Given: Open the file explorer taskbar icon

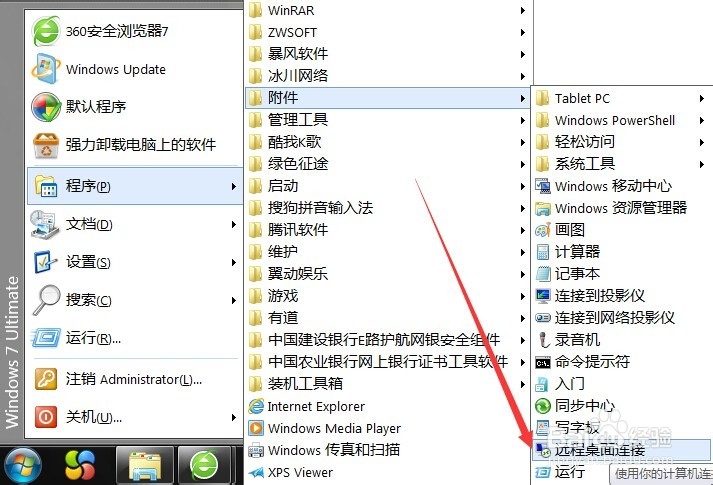Looking at the screenshot, I should point(145,465).
